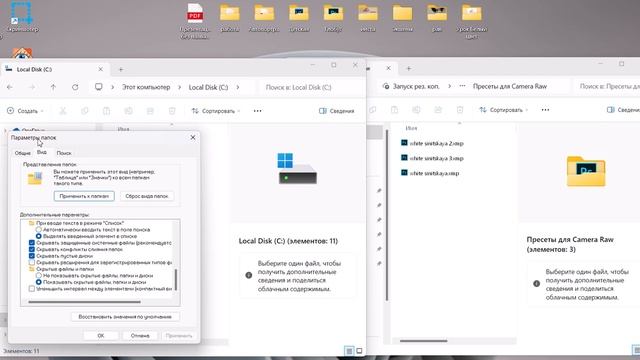Check 'Скрывать расширения для зарегистрированных типов' checkbox
The height and width of the screenshot is (360, 640).
[x=31, y=262]
